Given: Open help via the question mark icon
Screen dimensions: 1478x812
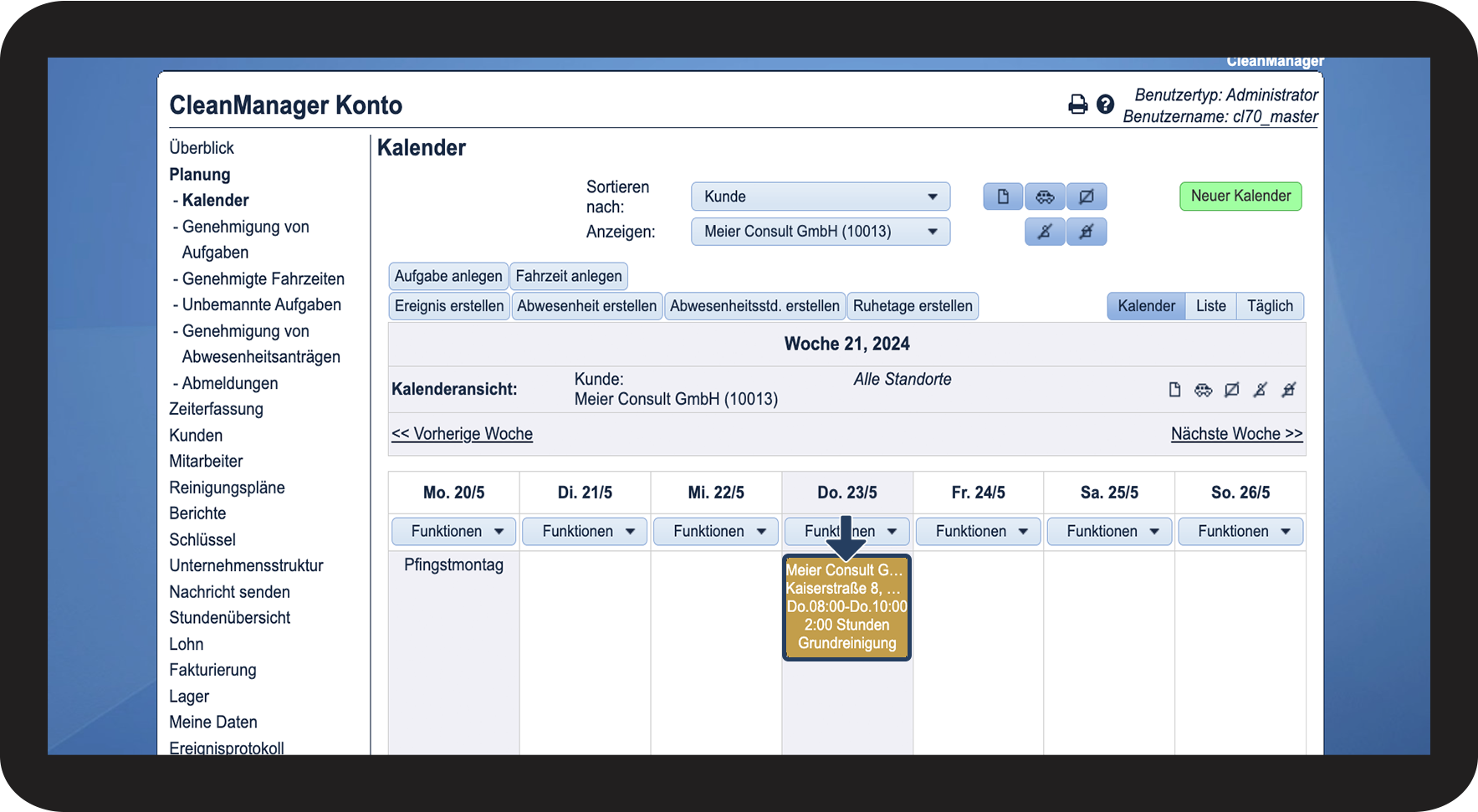Looking at the screenshot, I should click(x=1105, y=105).
